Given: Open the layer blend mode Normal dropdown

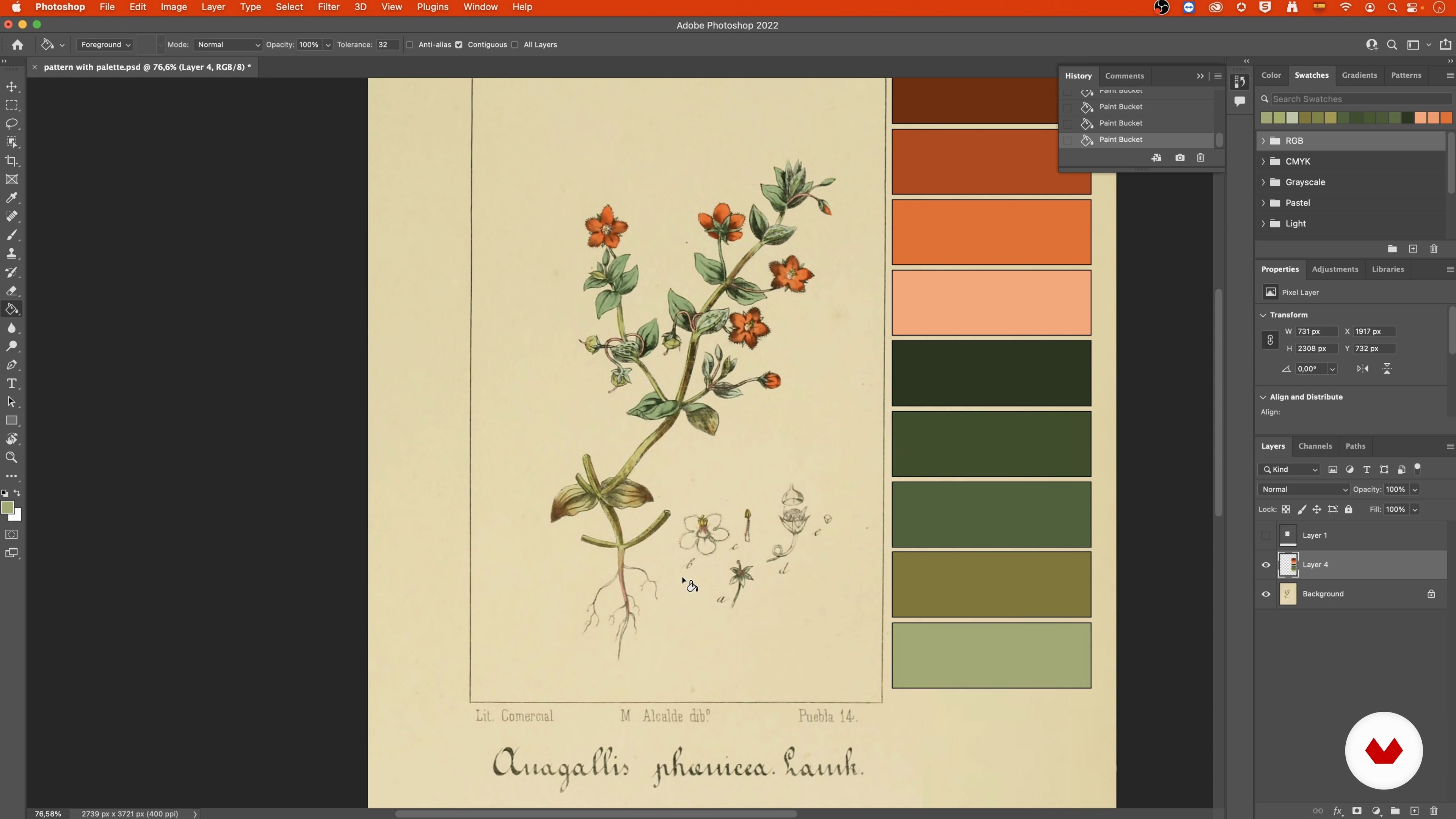Looking at the screenshot, I should coord(1304,490).
